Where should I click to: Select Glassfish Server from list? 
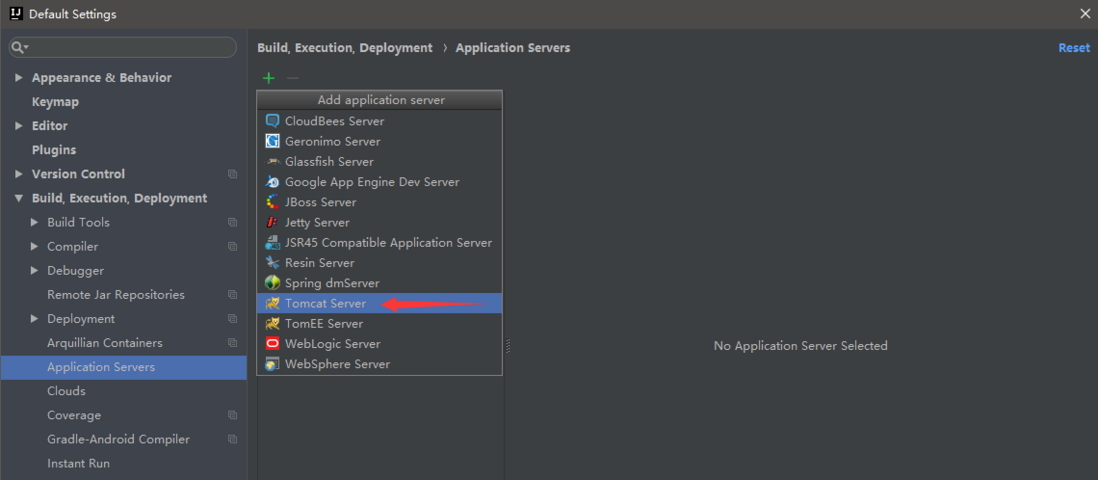click(380, 162)
